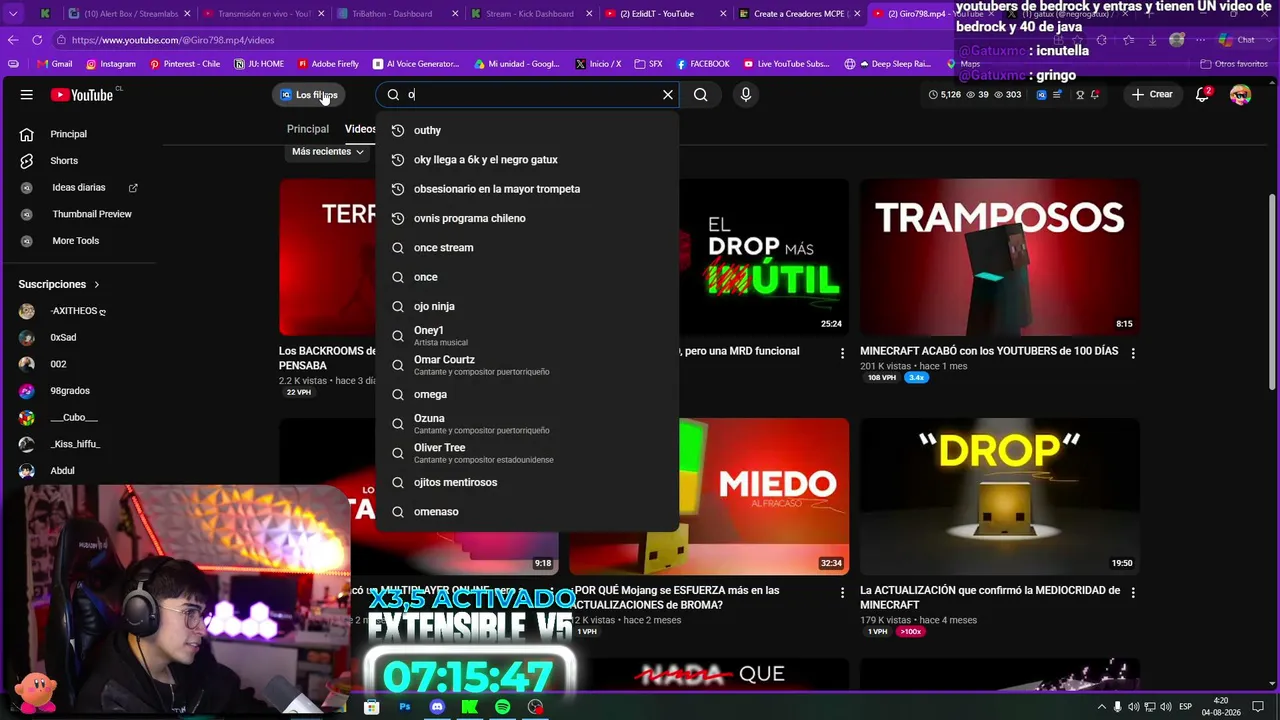This screenshot has width=1280, height=720.
Task: Open the account avatar menu
Action: [1241, 95]
